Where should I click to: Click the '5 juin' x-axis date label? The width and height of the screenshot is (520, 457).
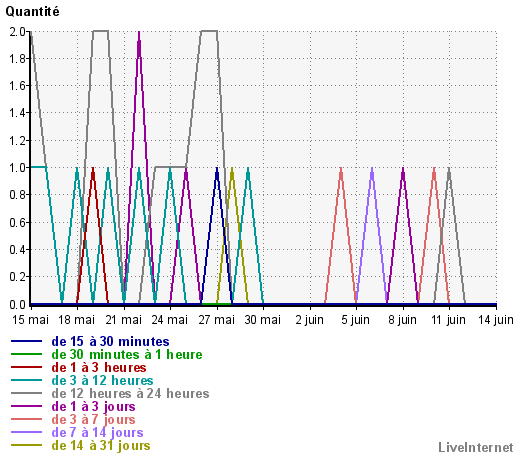pos(356,320)
